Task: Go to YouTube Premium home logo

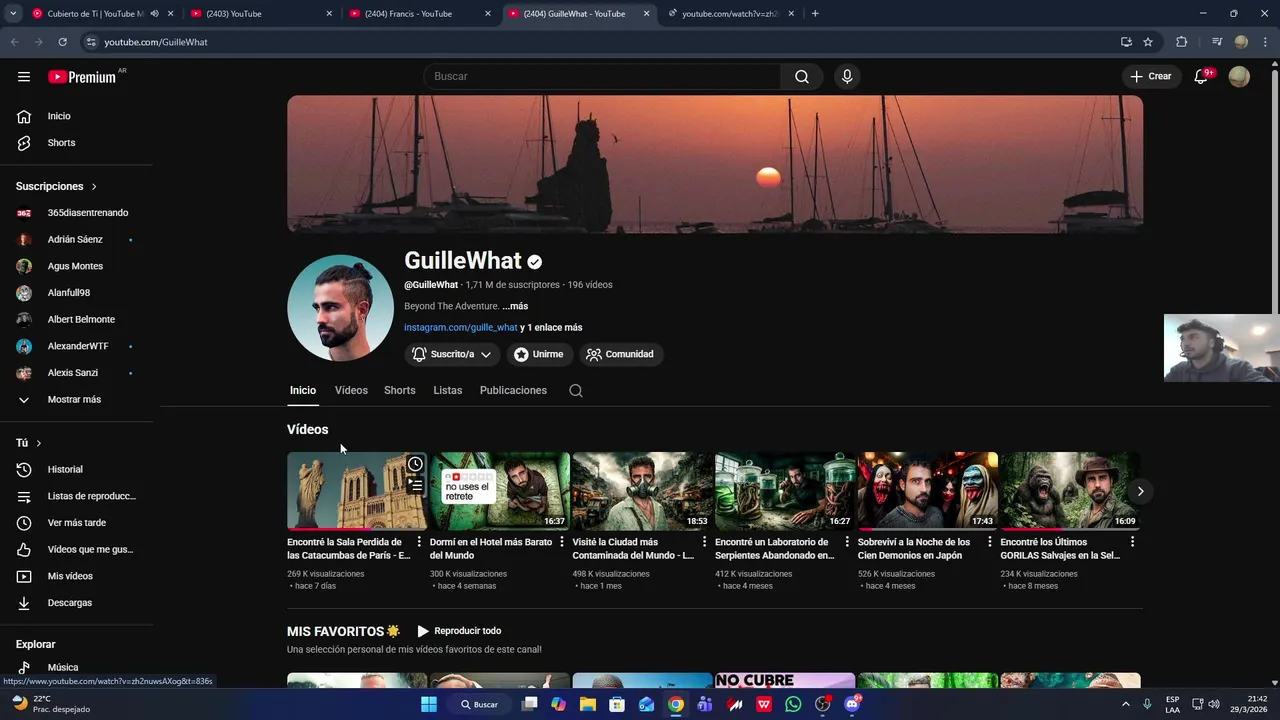Action: click(82, 77)
